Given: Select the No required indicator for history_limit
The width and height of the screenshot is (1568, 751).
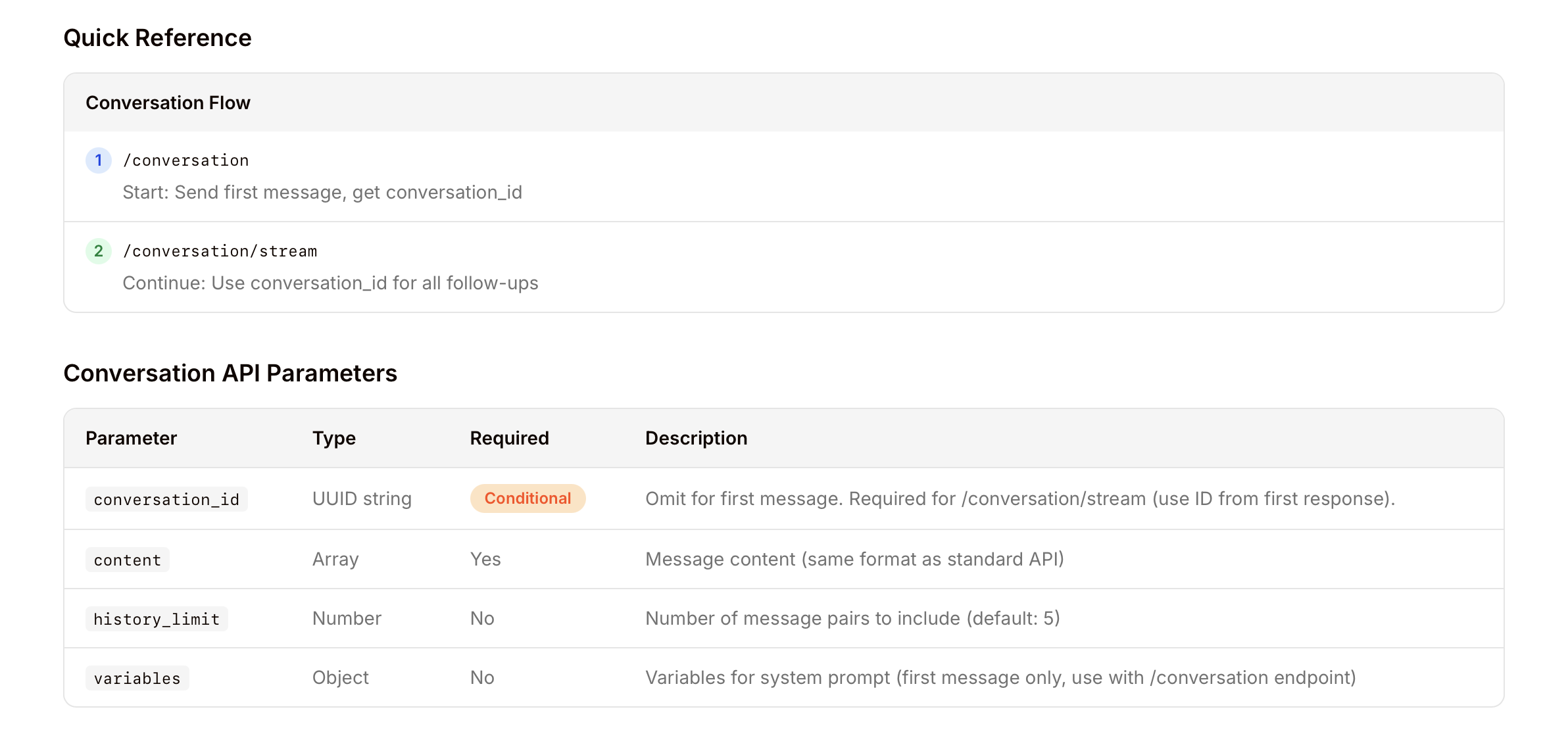Looking at the screenshot, I should 481,618.
